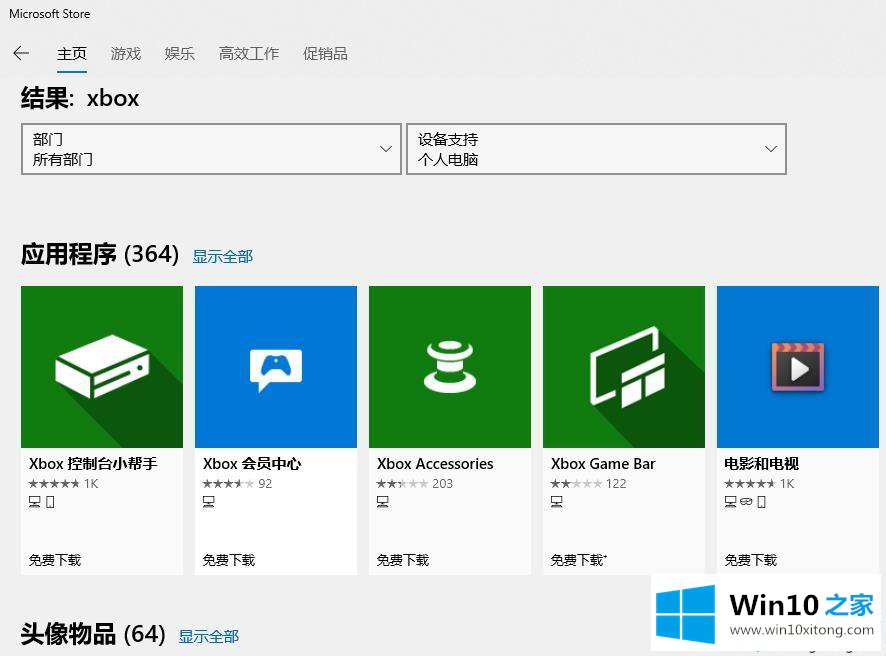Go back using the back arrow
The width and height of the screenshot is (886, 656).
[21, 53]
